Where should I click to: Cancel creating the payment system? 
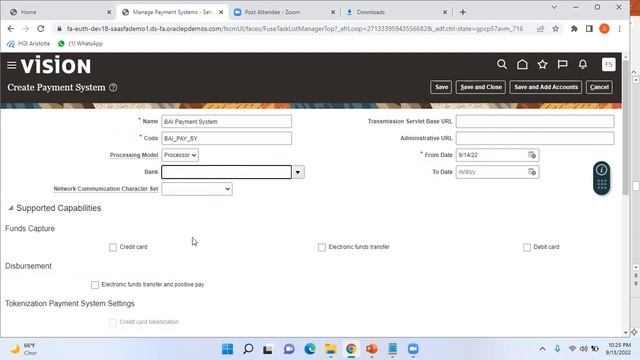tap(599, 87)
